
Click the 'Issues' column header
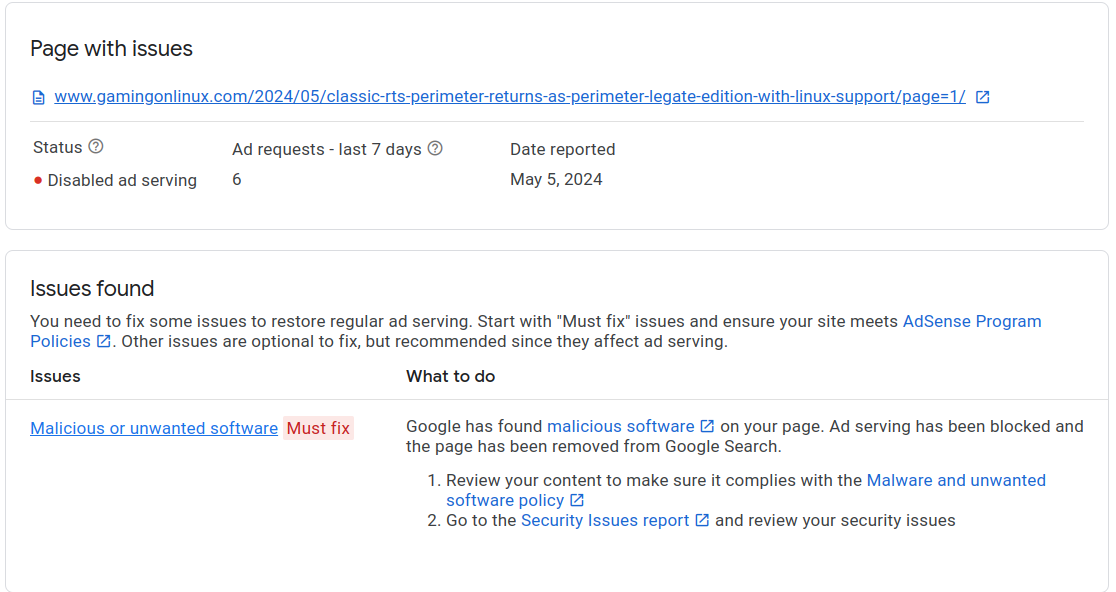click(x=55, y=376)
